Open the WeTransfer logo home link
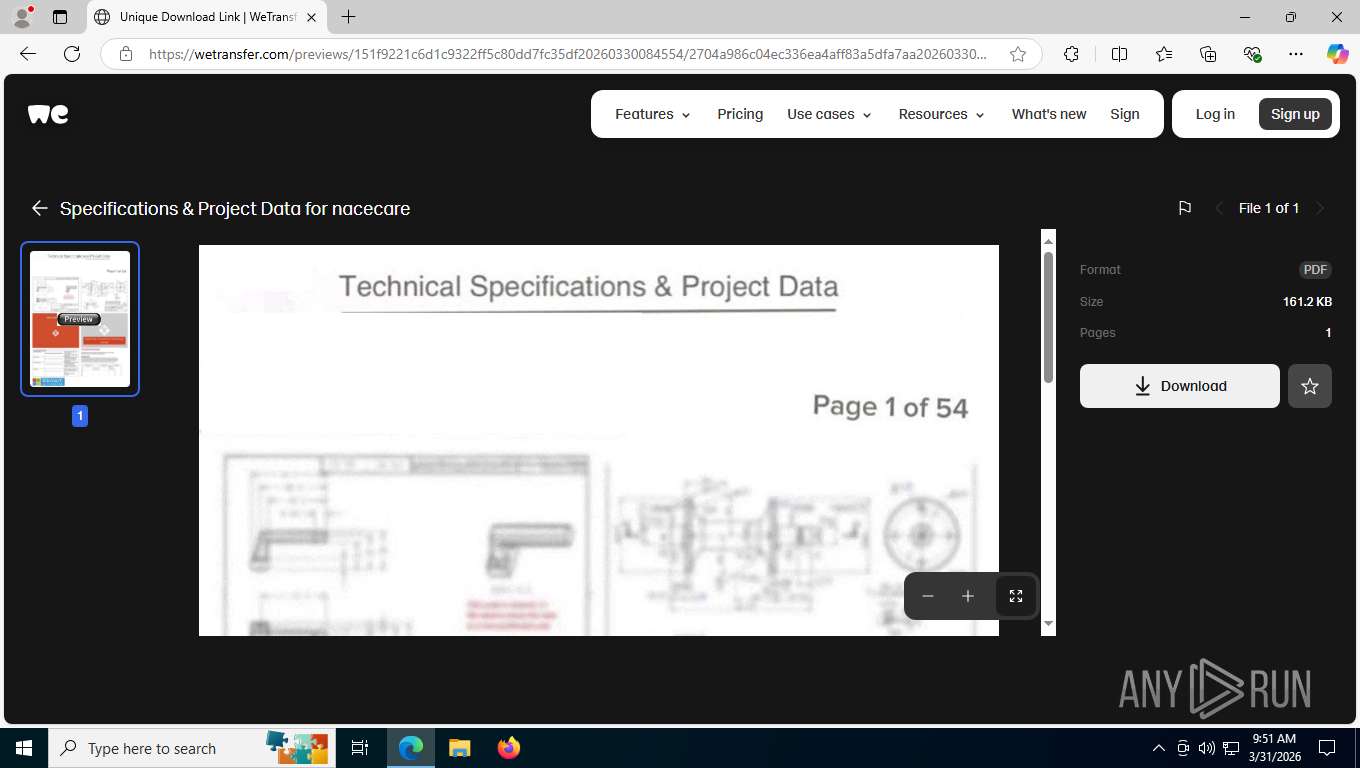The width and height of the screenshot is (1360, 768). tap(48, 114)
